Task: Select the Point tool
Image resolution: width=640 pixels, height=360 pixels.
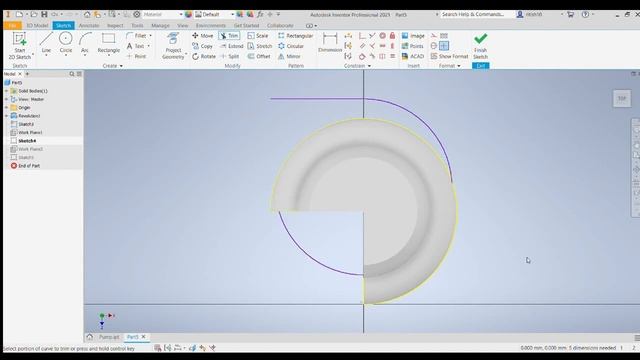Action: pyautogui.click(x=136, y=56)
